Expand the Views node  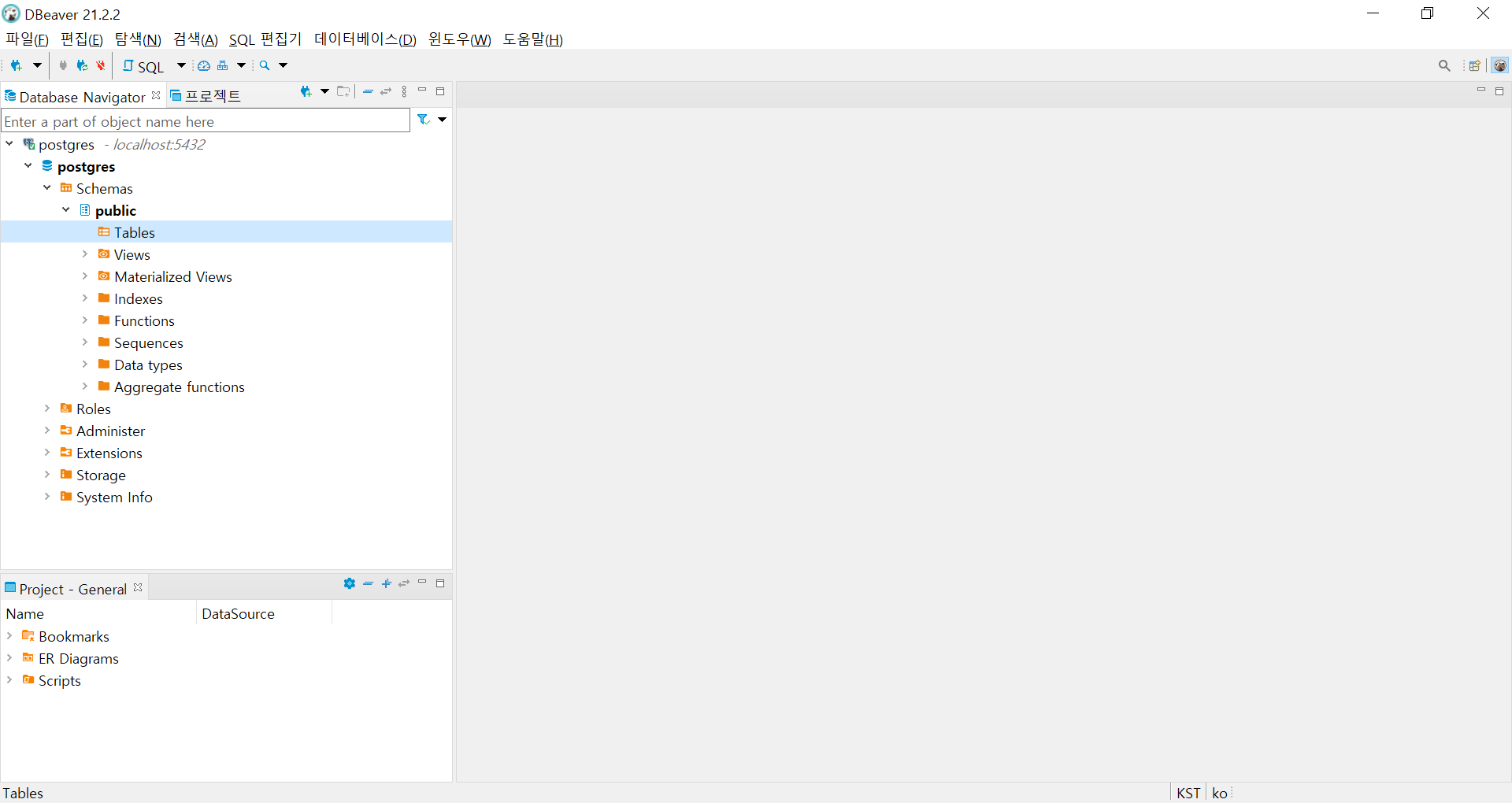pyautogui.click(x=85, y=254)
